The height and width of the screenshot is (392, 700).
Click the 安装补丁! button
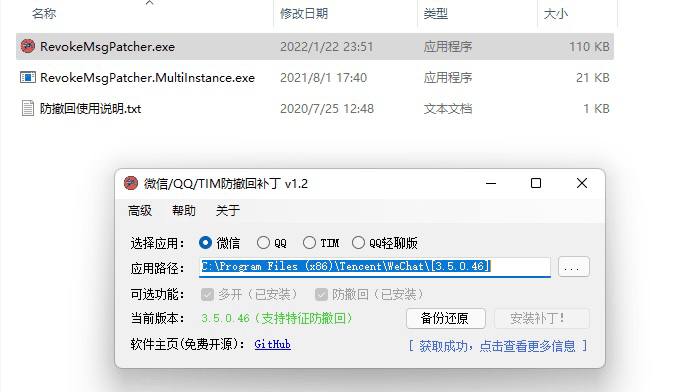tap(542, 318)
